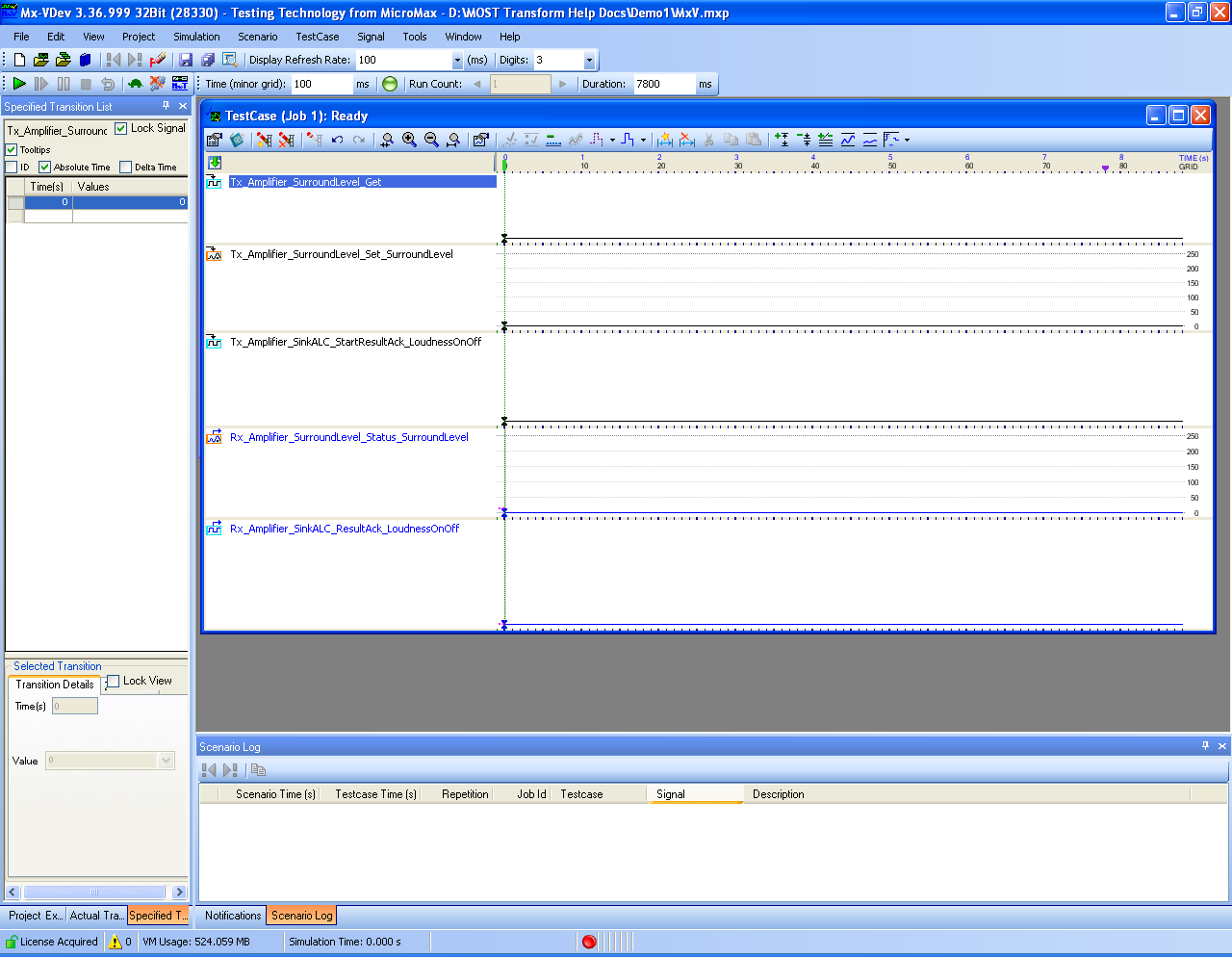The image size is (1232, 957).
Task: Click the Time (minor grid) input field
Action: (321, 84)
